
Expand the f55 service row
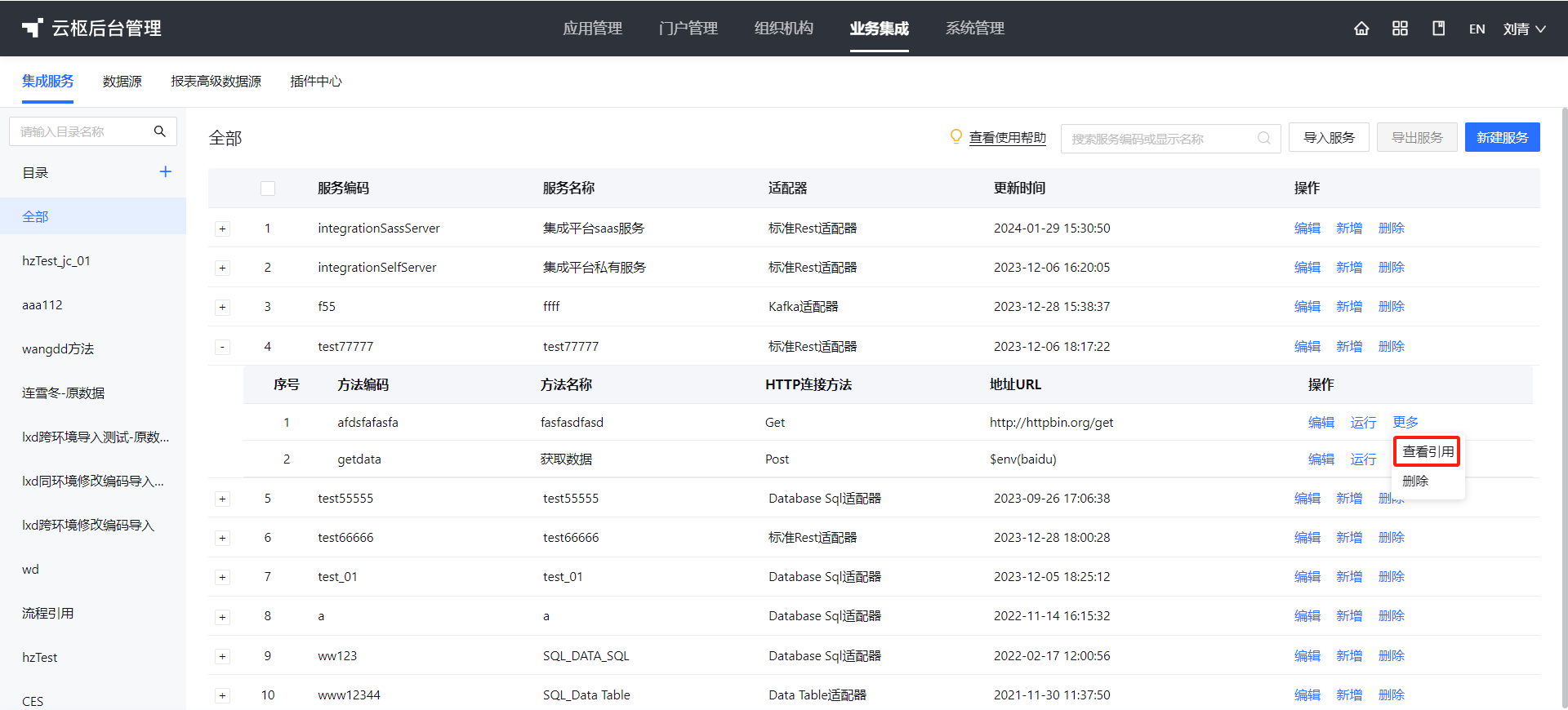222,307
